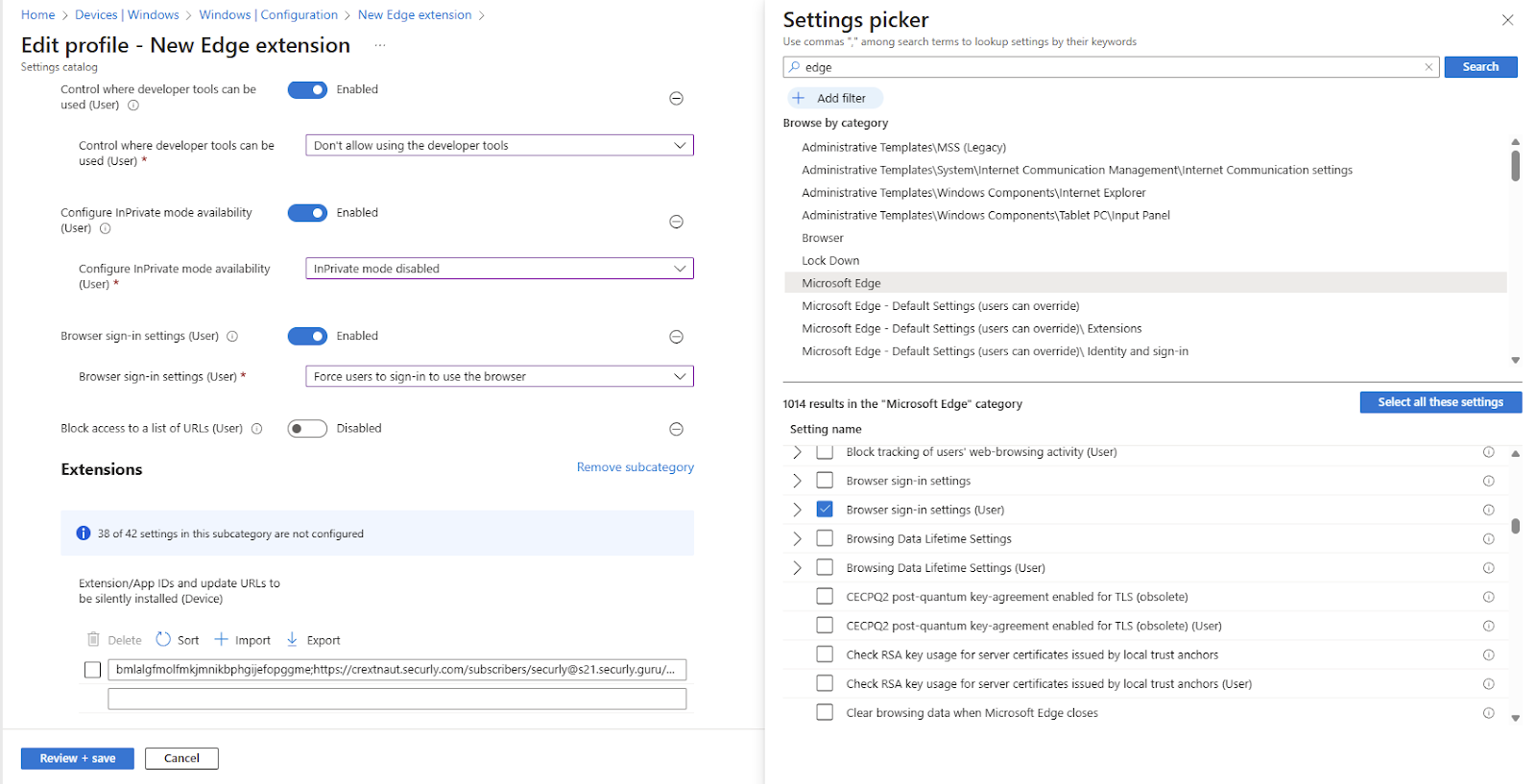Remove the developer tools setting with its minus icon
The image size is (1536, 784).
point(676,99)
